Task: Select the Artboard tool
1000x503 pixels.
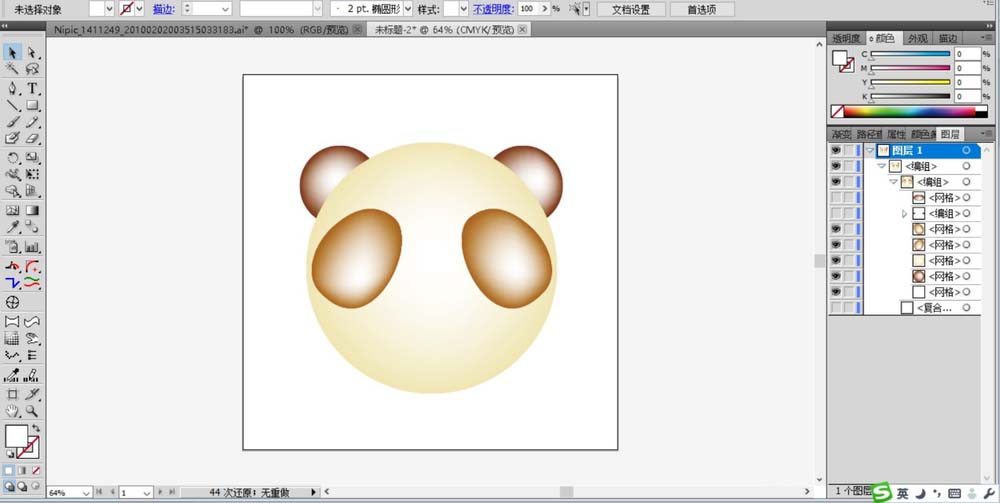Action: (12, 395)
